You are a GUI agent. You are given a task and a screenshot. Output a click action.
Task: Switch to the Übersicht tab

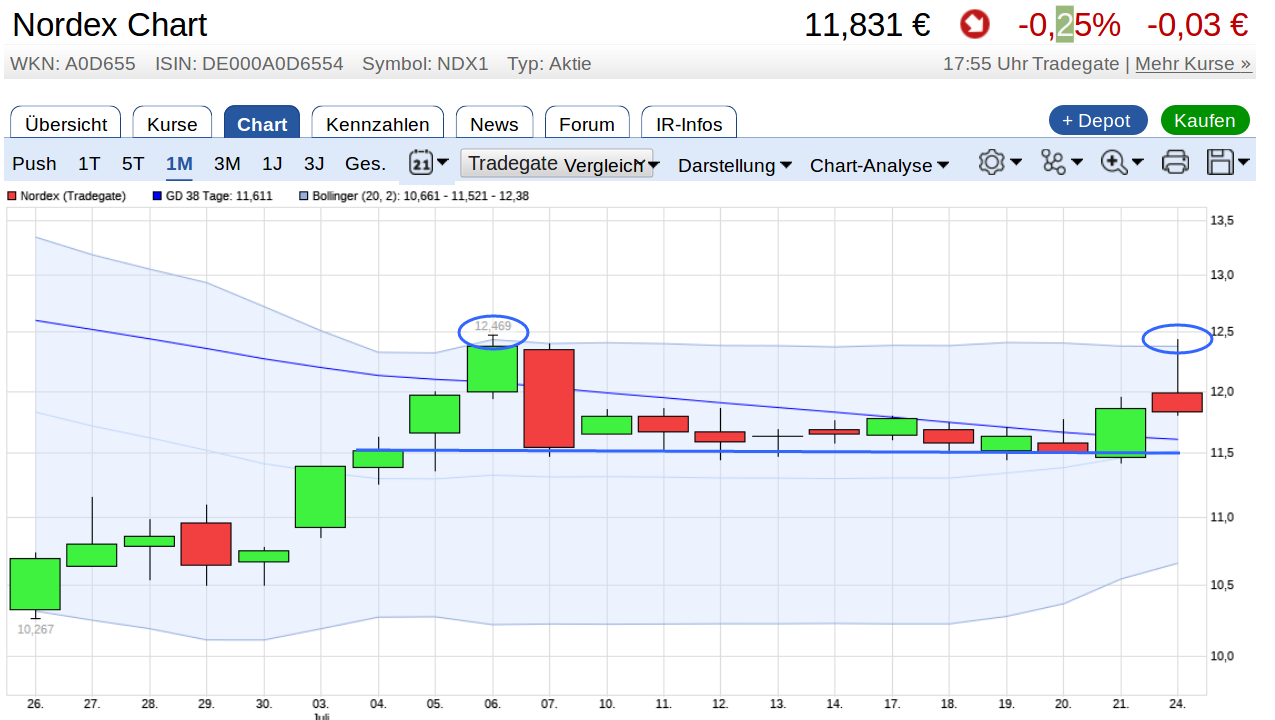coord(66,122)
